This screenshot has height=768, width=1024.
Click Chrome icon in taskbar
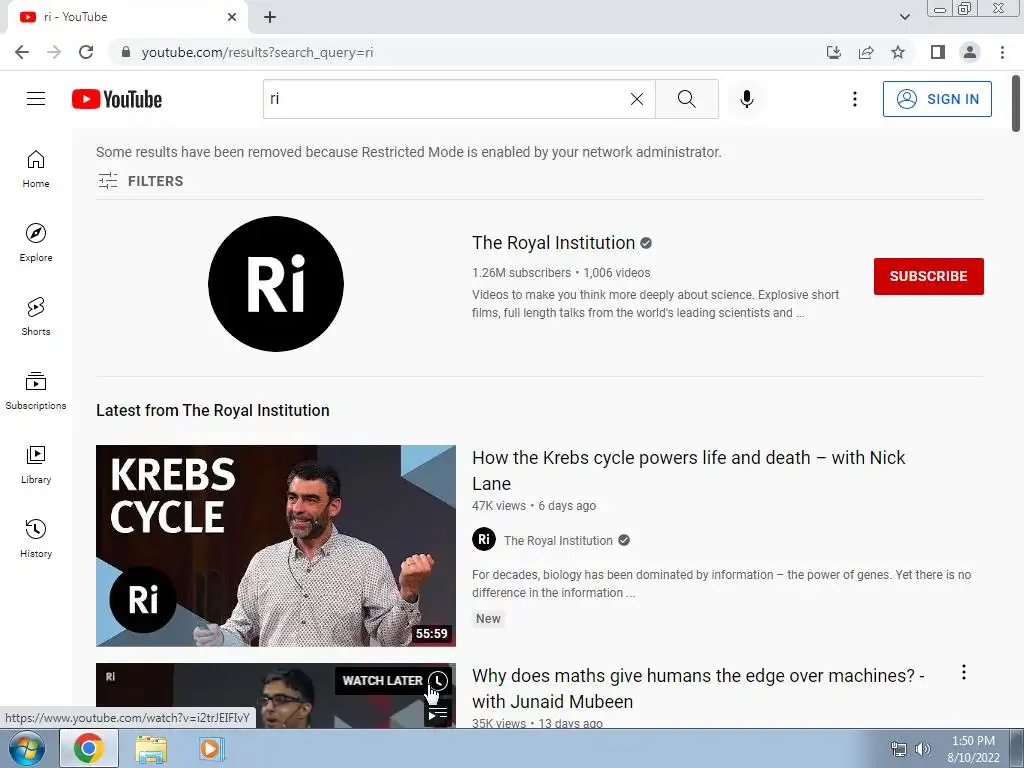89,748
